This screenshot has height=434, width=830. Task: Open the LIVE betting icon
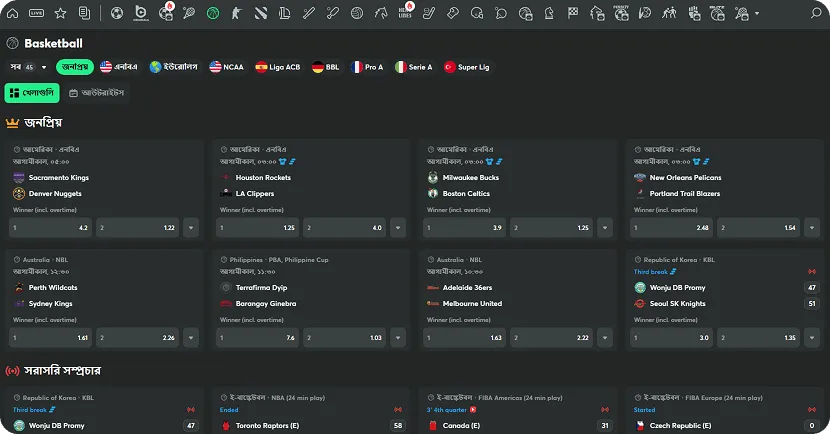click(x=37, y=13)
